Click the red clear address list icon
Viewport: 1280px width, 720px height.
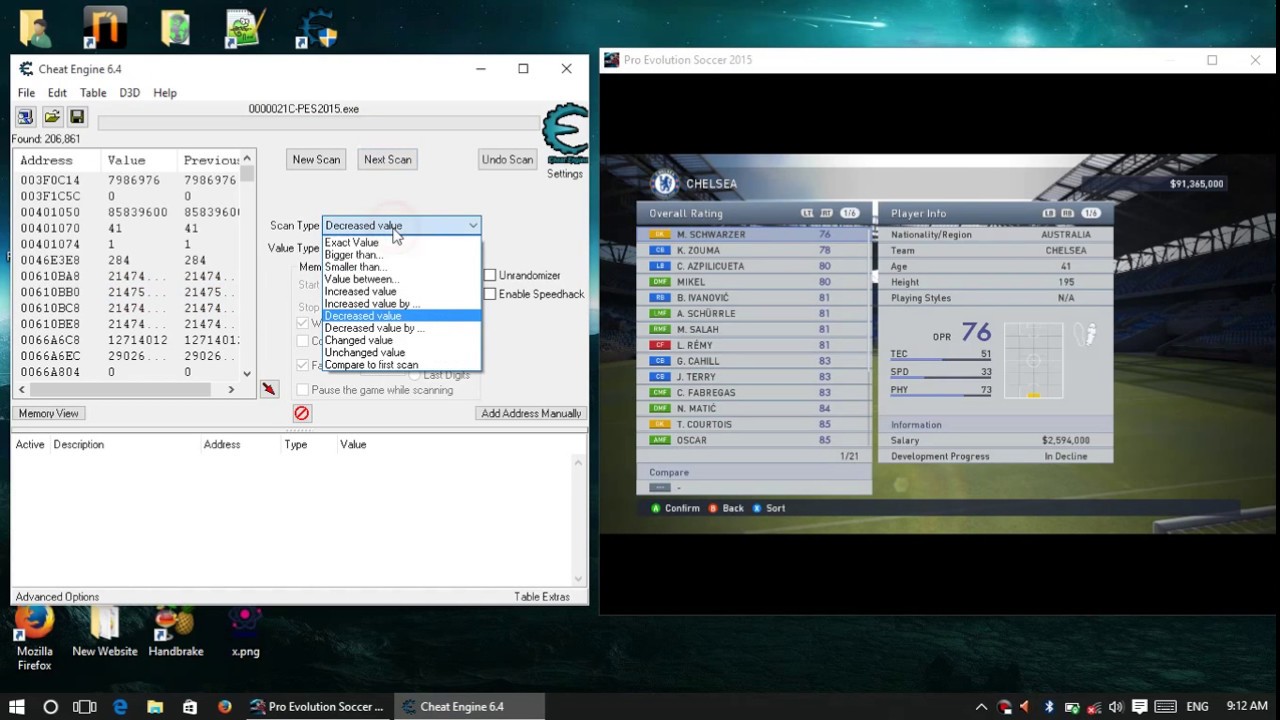[x=302, y=413]
